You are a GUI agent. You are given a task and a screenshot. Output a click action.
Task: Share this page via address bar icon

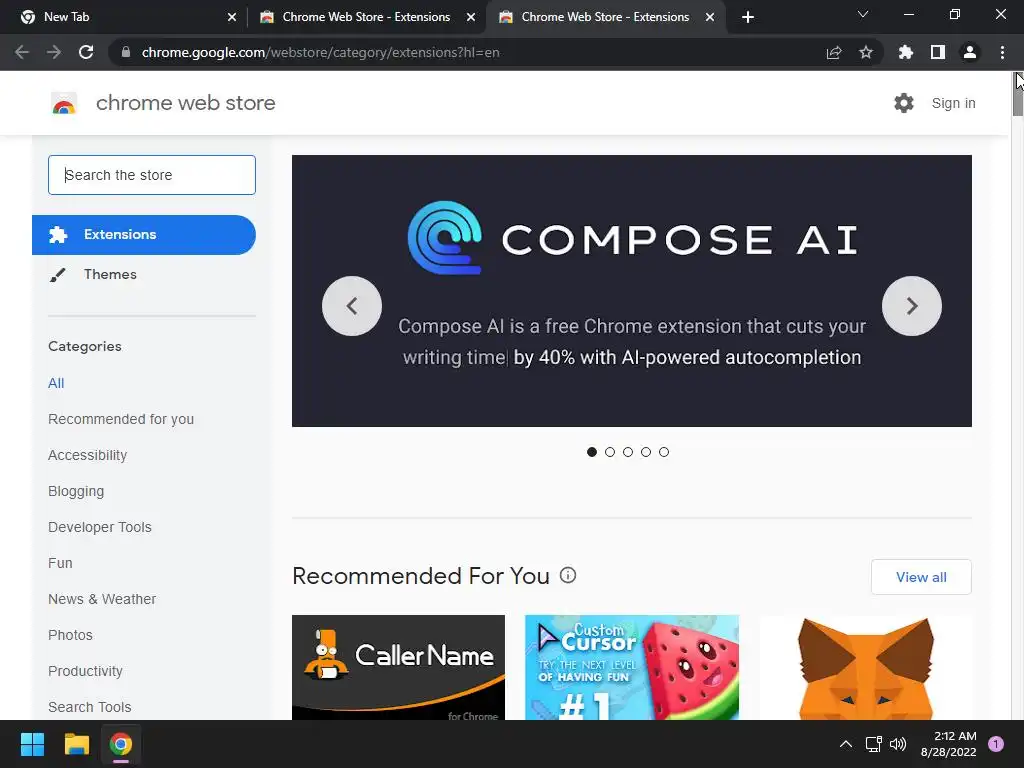[x=834, y=52]
